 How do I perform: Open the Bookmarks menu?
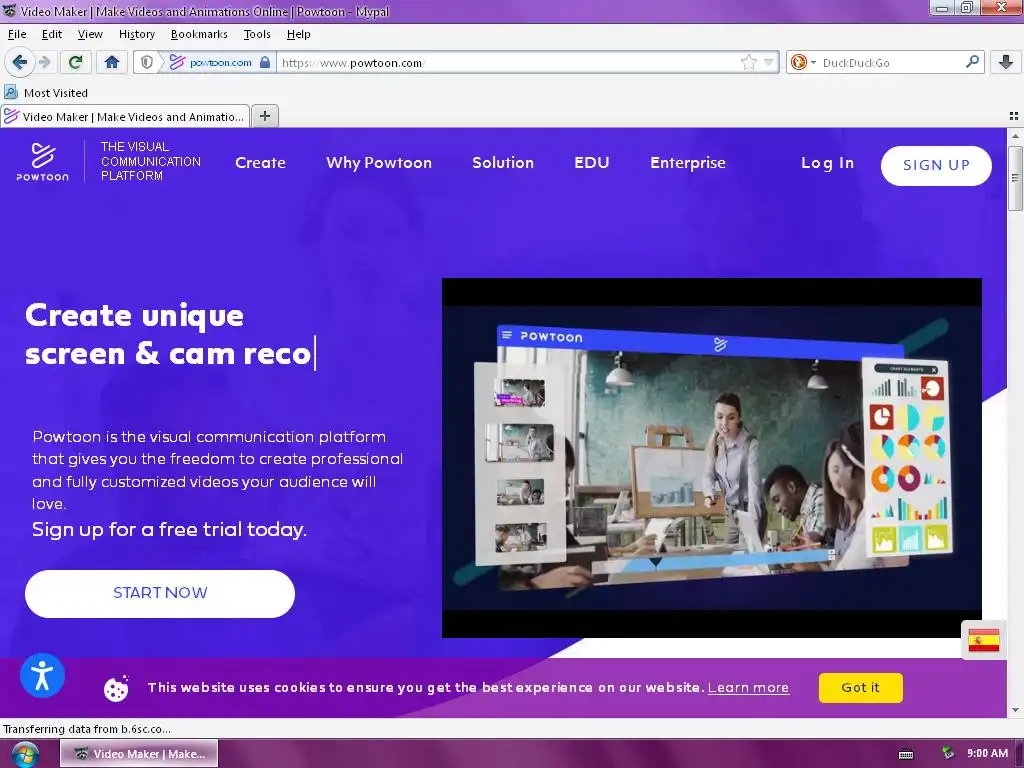point(199,34)
